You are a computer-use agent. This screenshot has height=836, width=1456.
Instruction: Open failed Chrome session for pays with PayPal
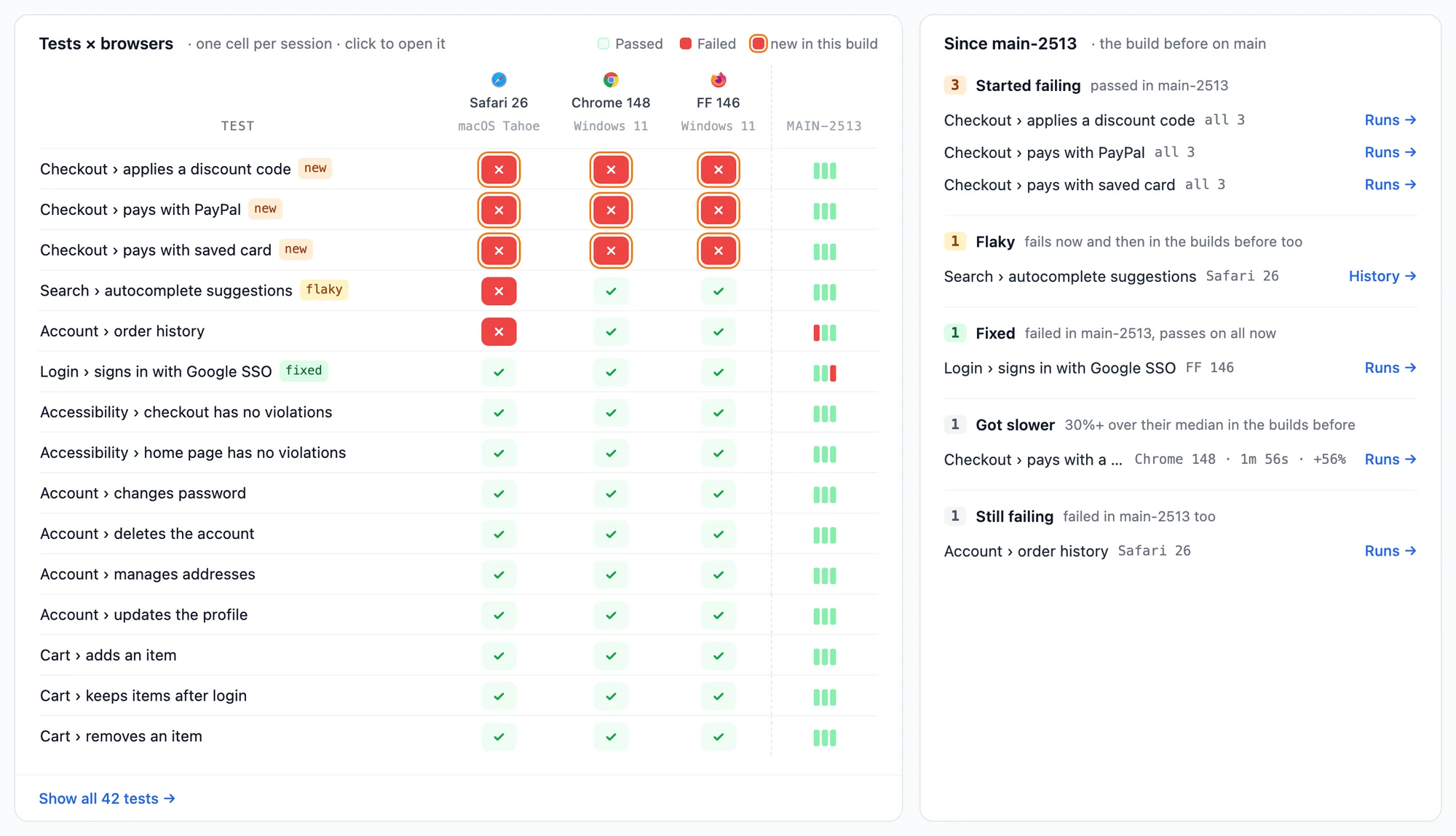click(x=611, y=210)
